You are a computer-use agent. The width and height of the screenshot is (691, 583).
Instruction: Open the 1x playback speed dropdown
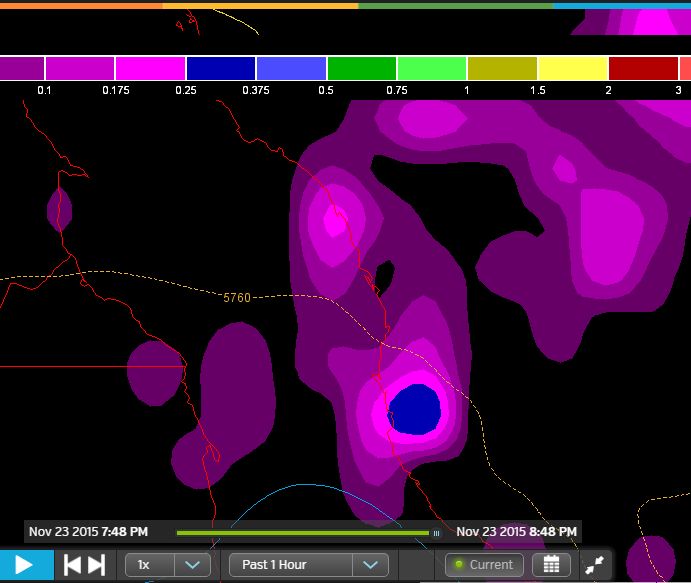[168, 564]
